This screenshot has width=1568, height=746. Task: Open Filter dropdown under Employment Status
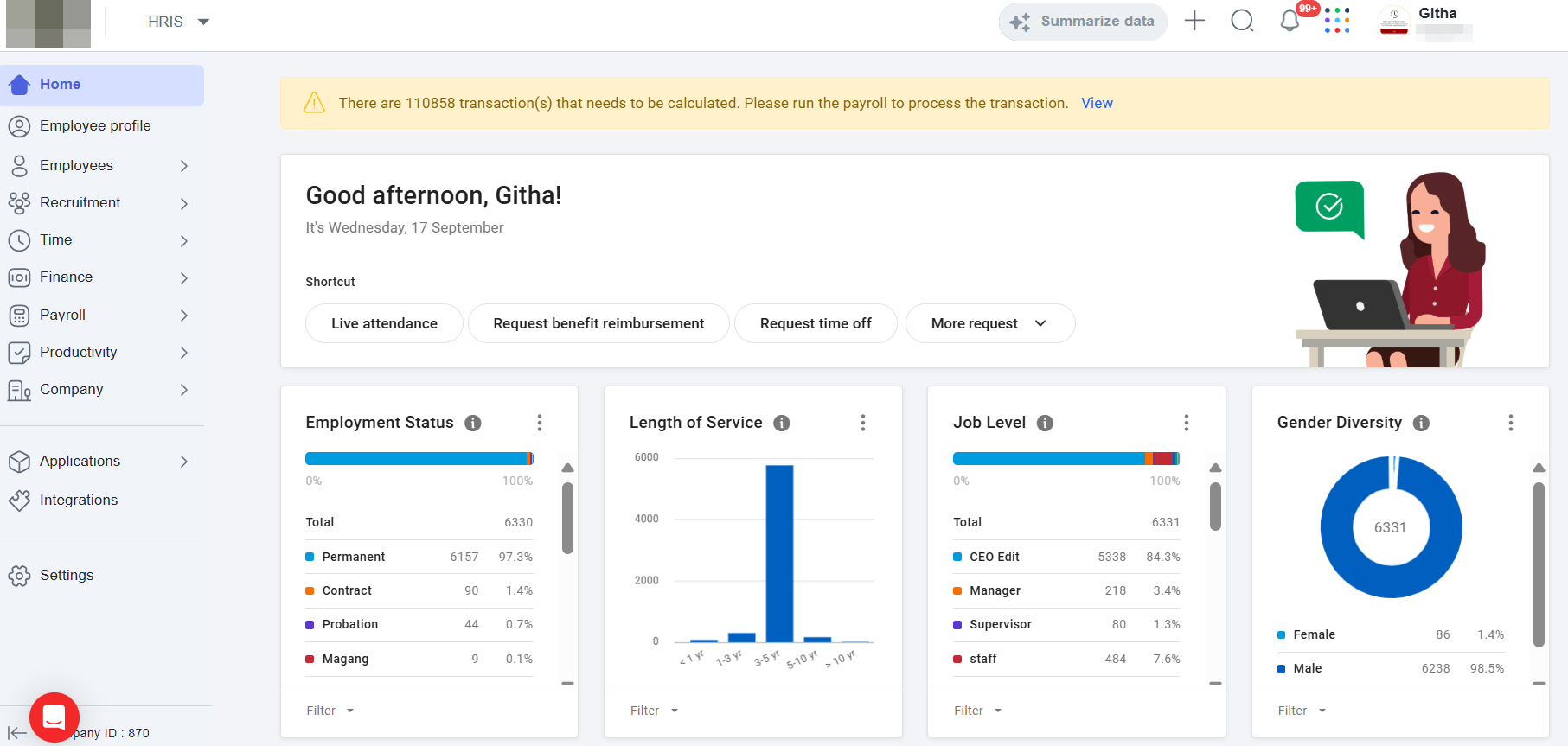tap(330, 711)
